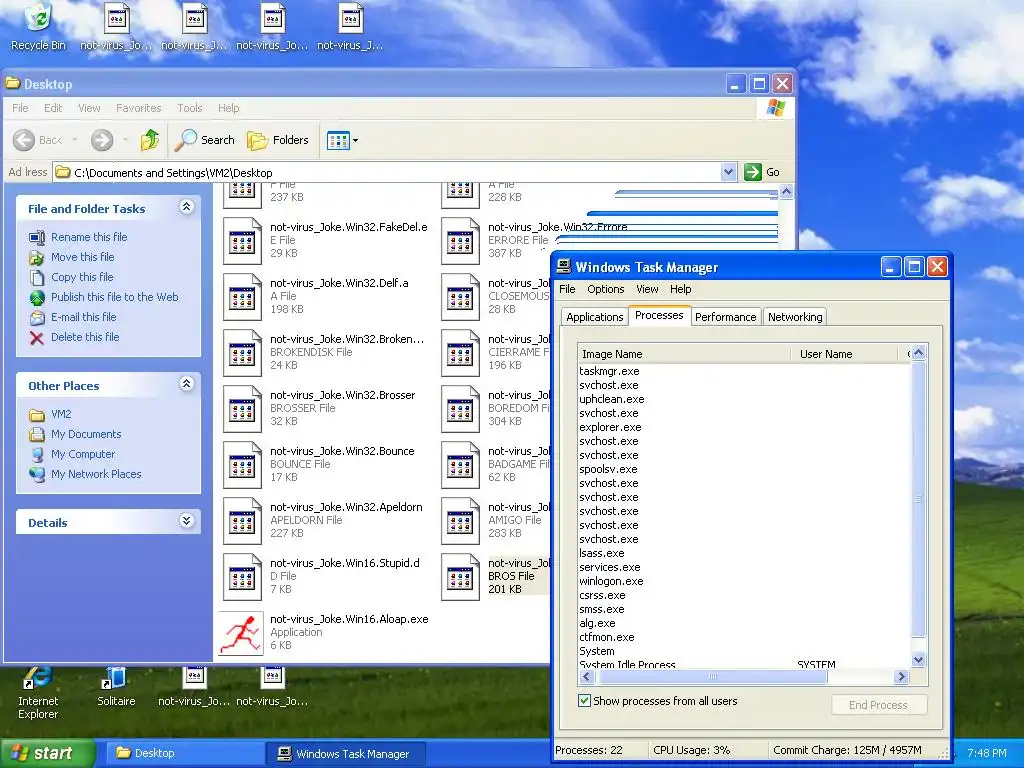Switch to Performance tab in Task Manager
Screen dimensions: 1024x768
click(x=725, y=317)
